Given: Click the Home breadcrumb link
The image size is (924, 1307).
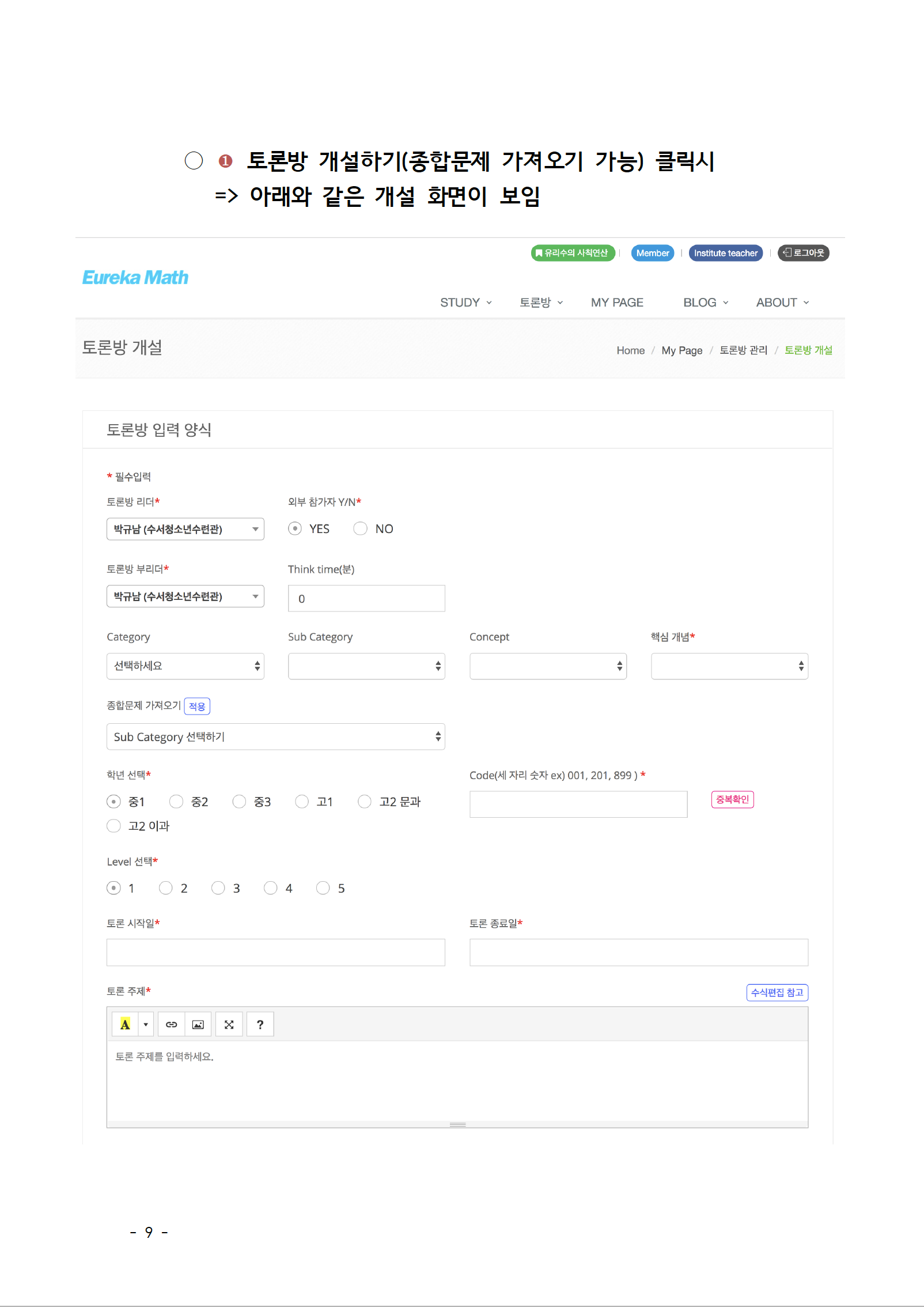Looking at the screenshot, I should pos(630,350).
